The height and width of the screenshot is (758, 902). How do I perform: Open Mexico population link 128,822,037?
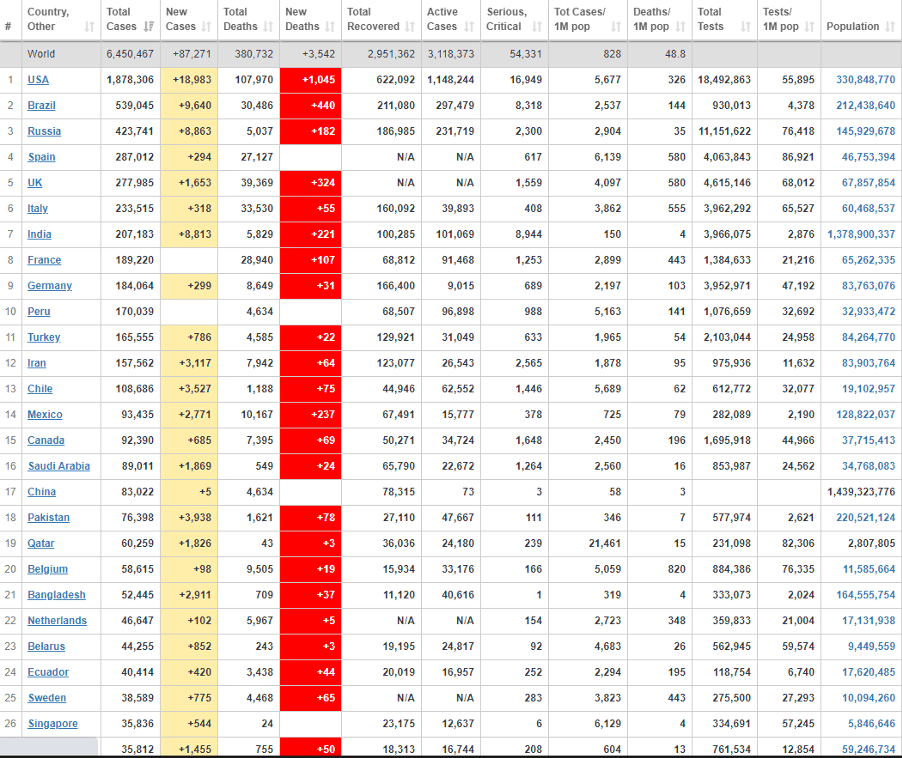tap(866, 415)
